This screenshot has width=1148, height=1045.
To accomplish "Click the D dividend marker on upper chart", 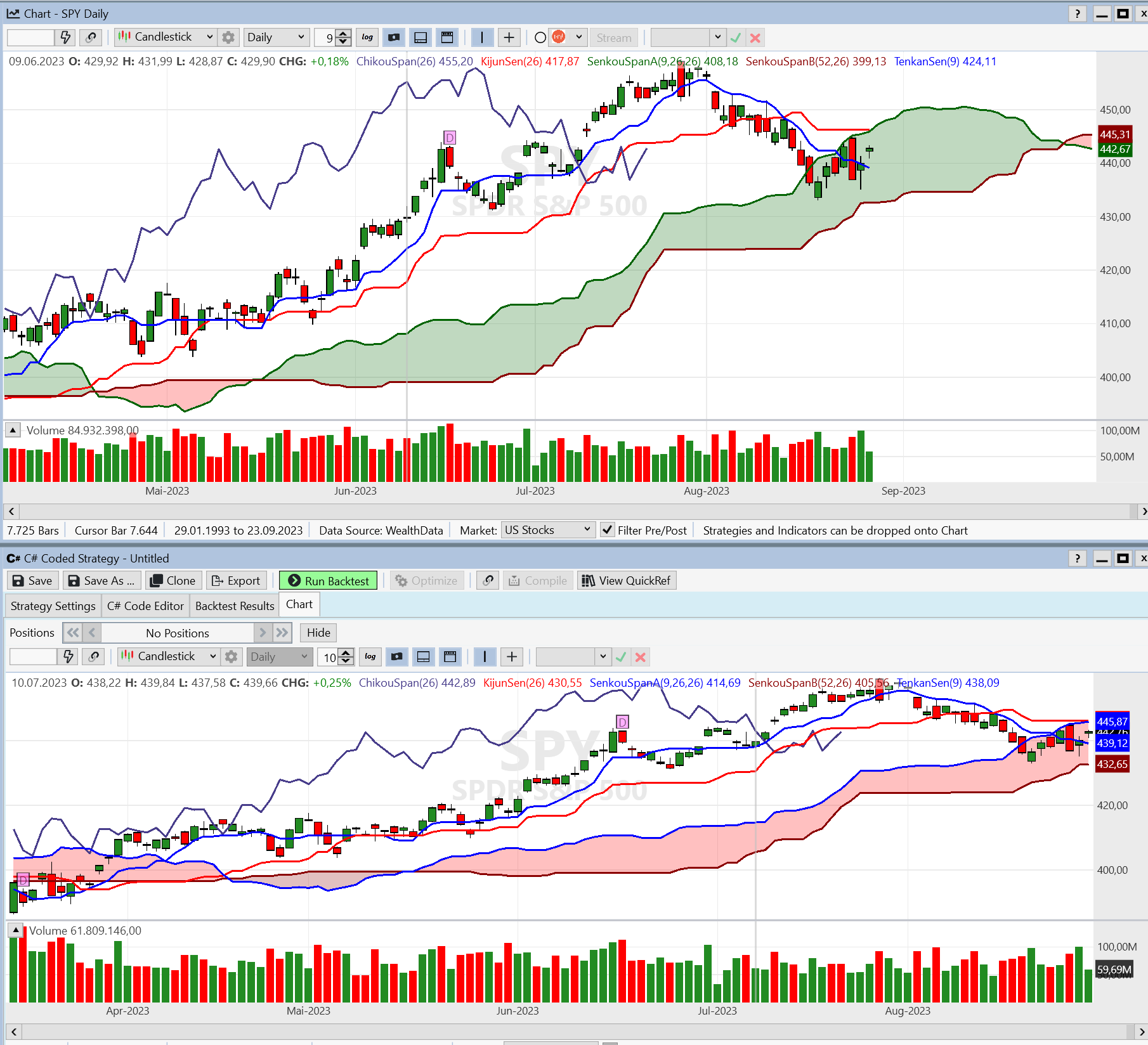I will pos(450,138).
